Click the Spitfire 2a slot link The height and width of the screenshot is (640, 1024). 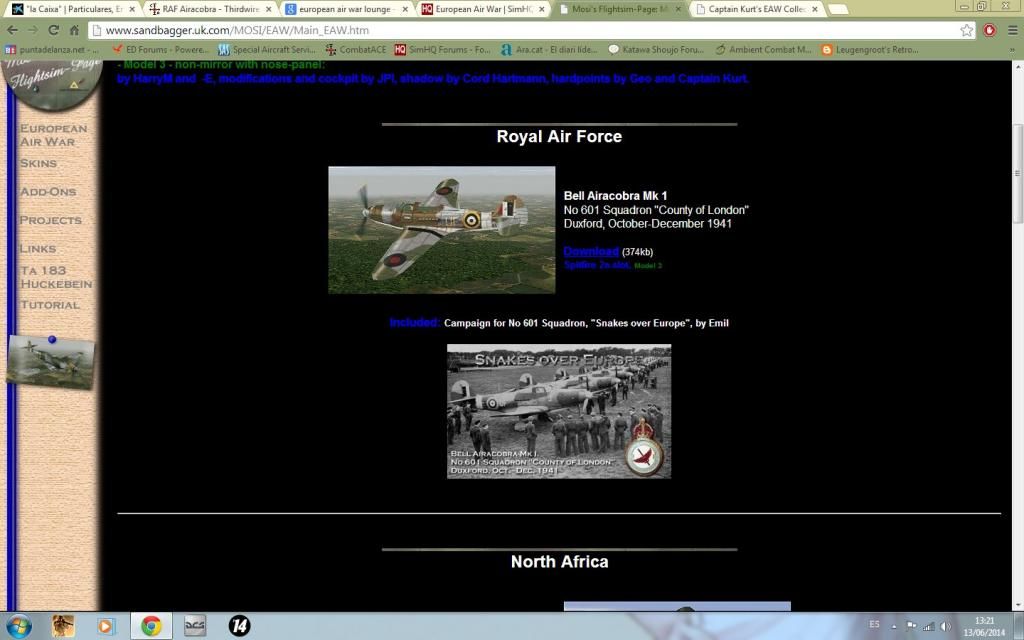(597, 265)
